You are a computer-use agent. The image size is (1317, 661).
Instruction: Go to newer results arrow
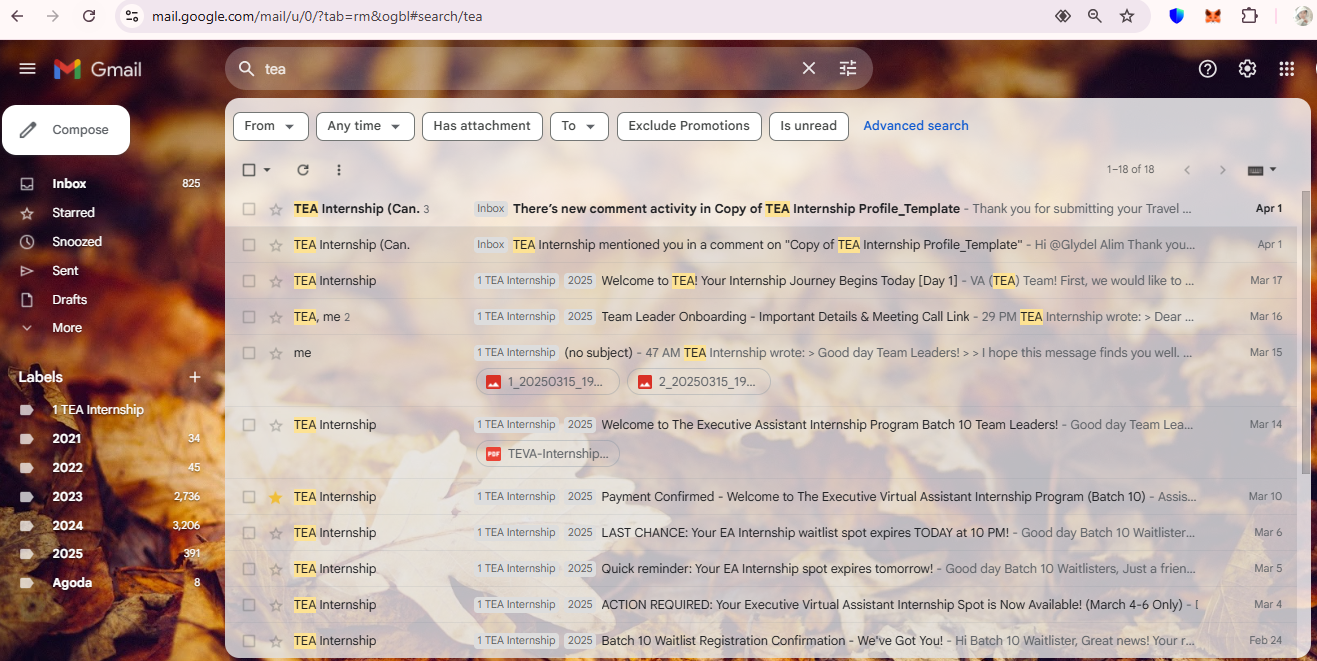coord(1187,170)
